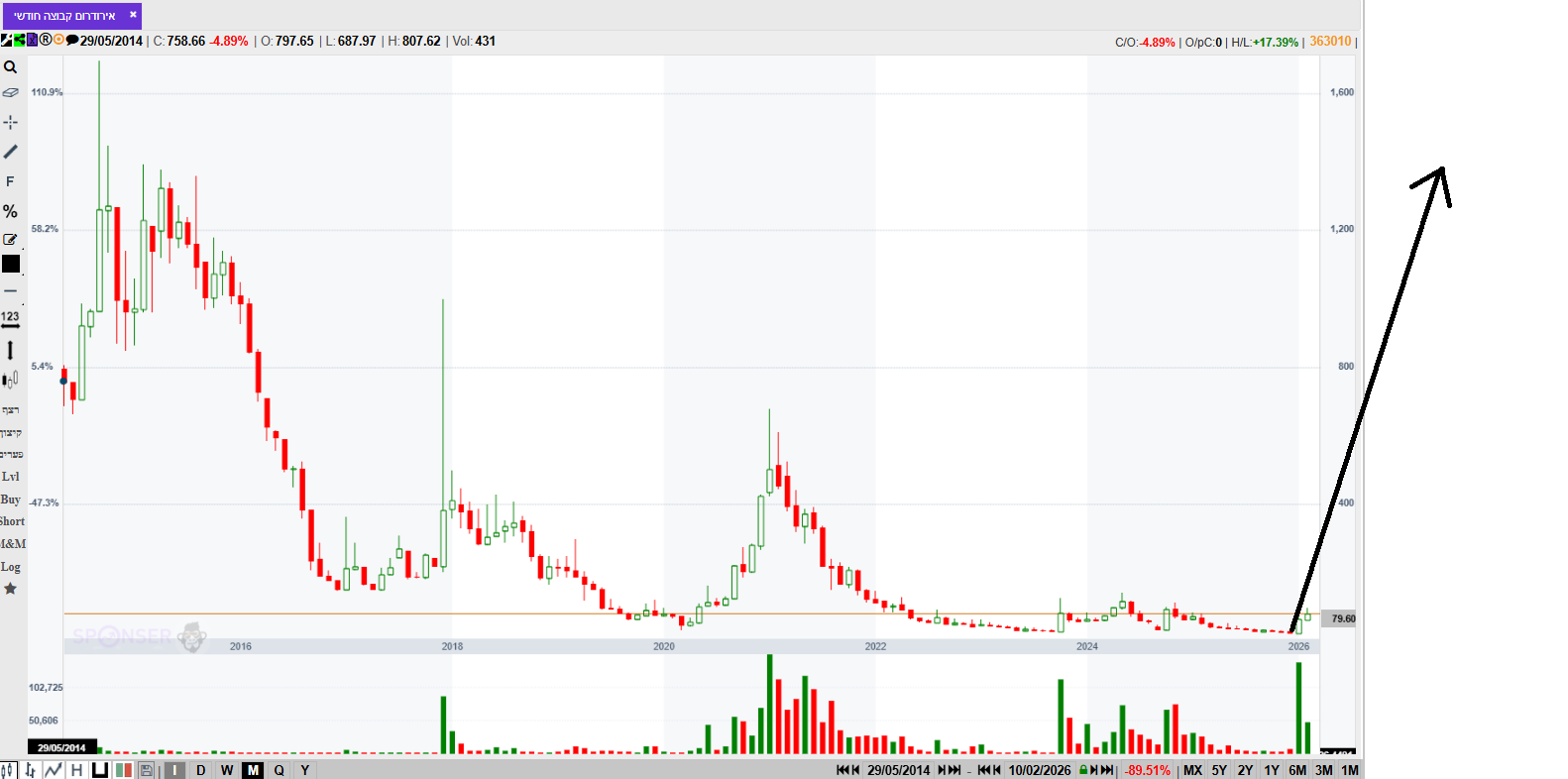Set chart range to 3M
The image size is (1568, 779).
(1324, 770)
